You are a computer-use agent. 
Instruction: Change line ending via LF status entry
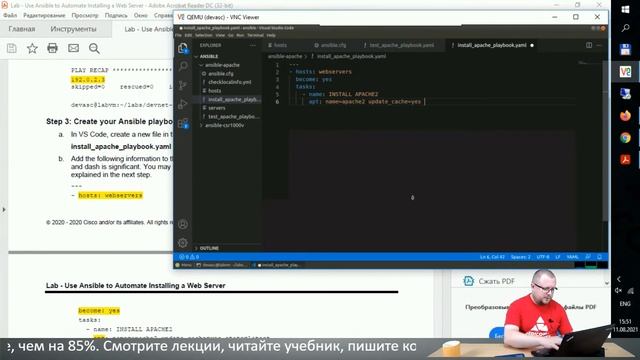[x=558, y=257]
